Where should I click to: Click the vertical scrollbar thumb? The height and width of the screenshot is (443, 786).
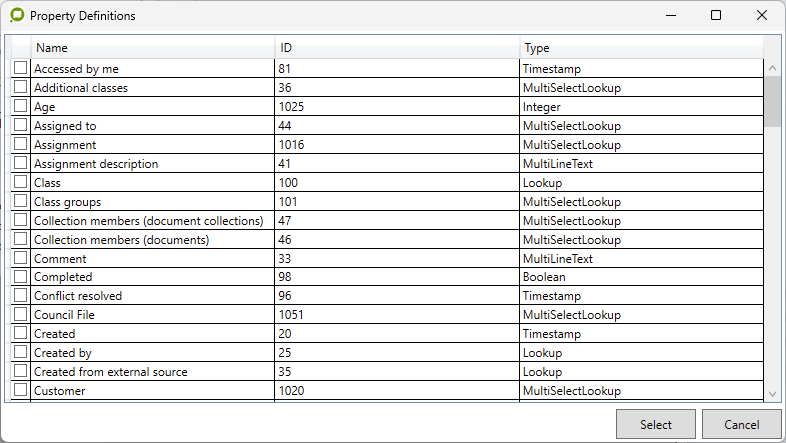click(x=773, y=101)
